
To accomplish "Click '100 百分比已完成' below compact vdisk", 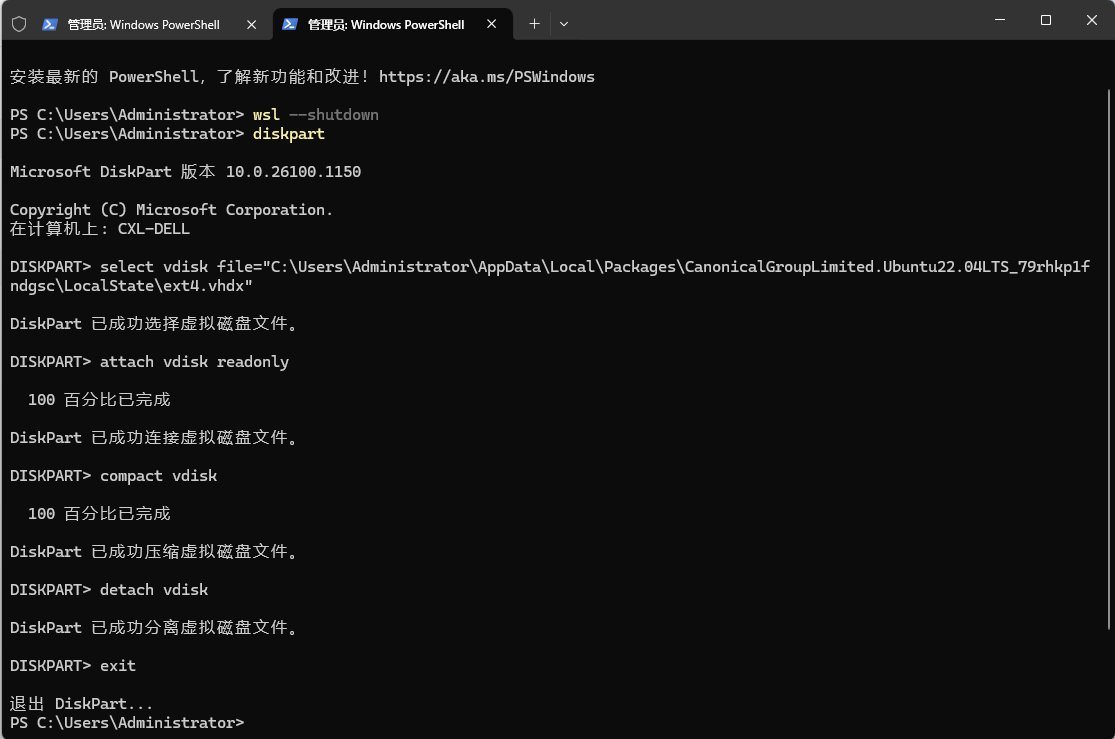I will (x=100, y=514).
